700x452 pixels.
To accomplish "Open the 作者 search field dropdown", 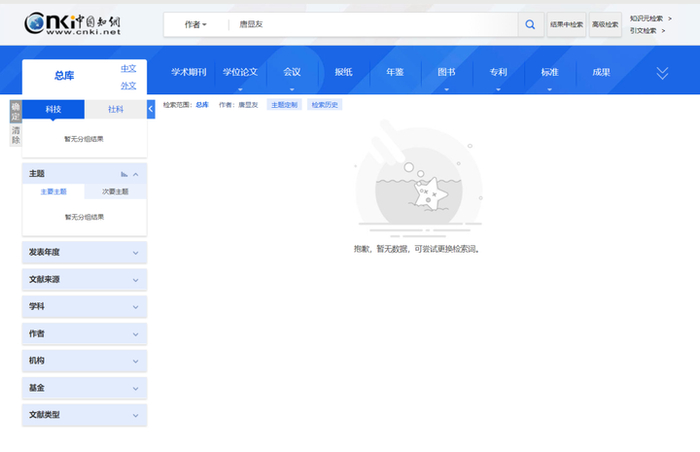I will [196, 25].
